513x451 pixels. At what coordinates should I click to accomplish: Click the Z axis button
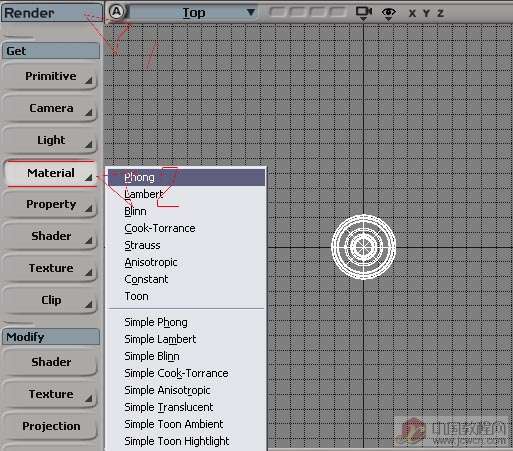[440, 13]
